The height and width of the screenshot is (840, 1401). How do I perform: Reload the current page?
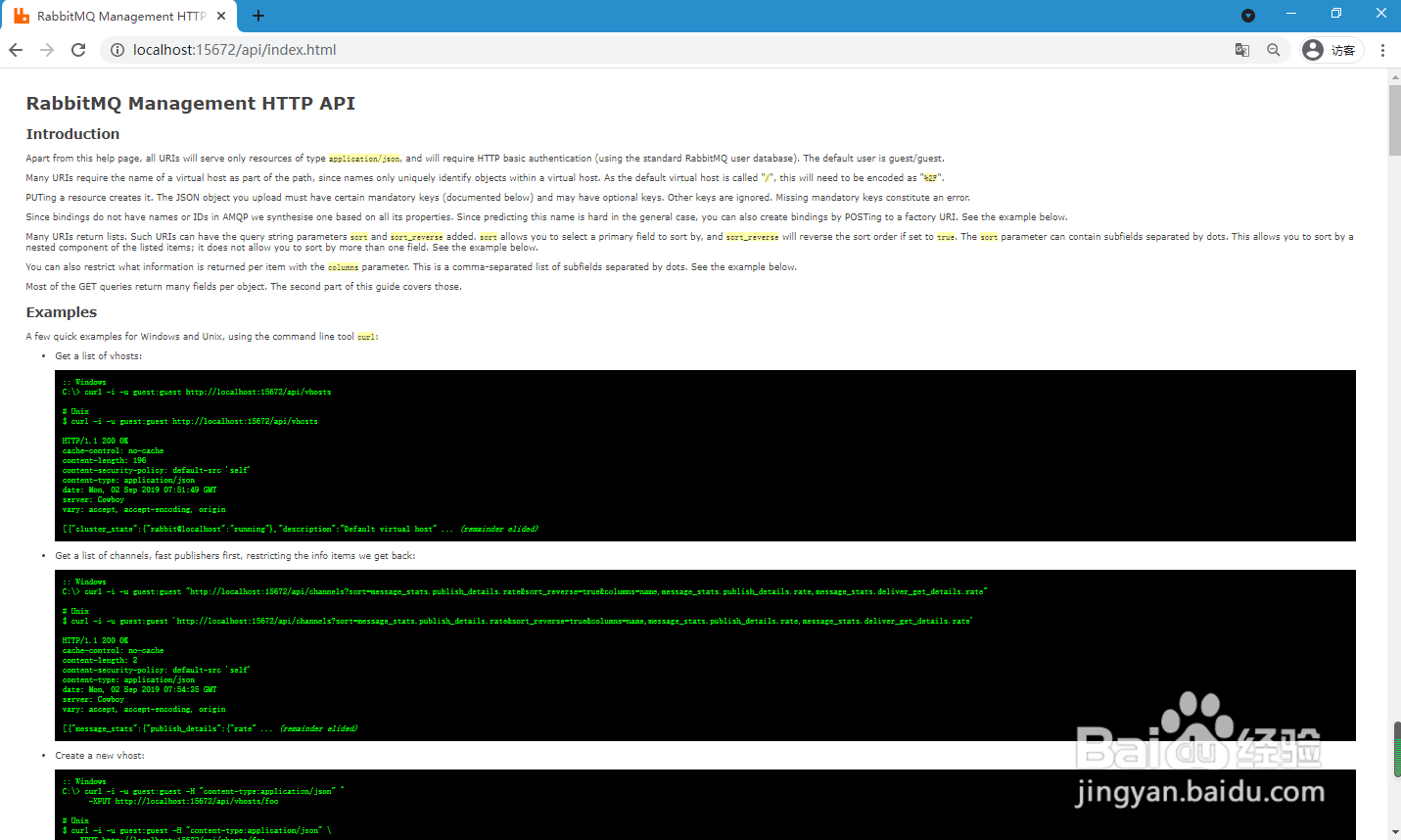(x=78, y=50)
